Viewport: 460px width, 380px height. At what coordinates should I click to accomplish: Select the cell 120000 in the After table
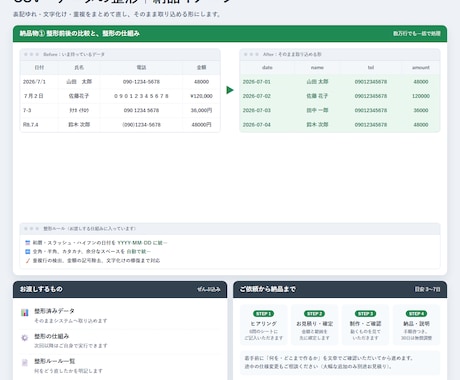(x=421, y=96)
